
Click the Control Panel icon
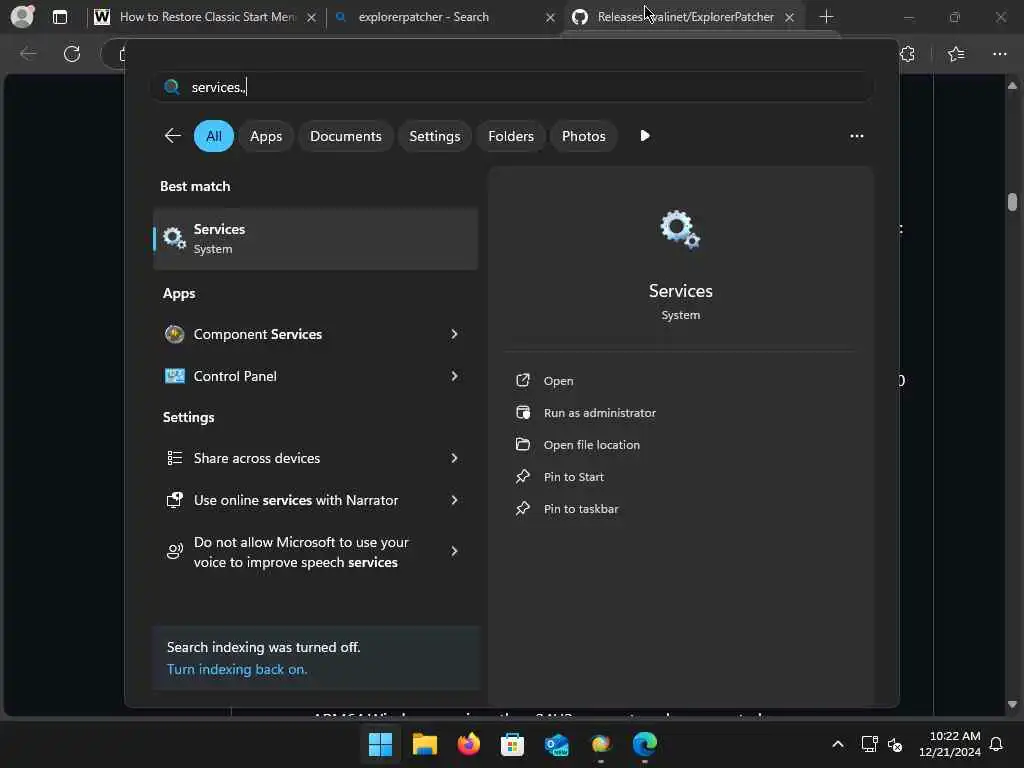174,376
